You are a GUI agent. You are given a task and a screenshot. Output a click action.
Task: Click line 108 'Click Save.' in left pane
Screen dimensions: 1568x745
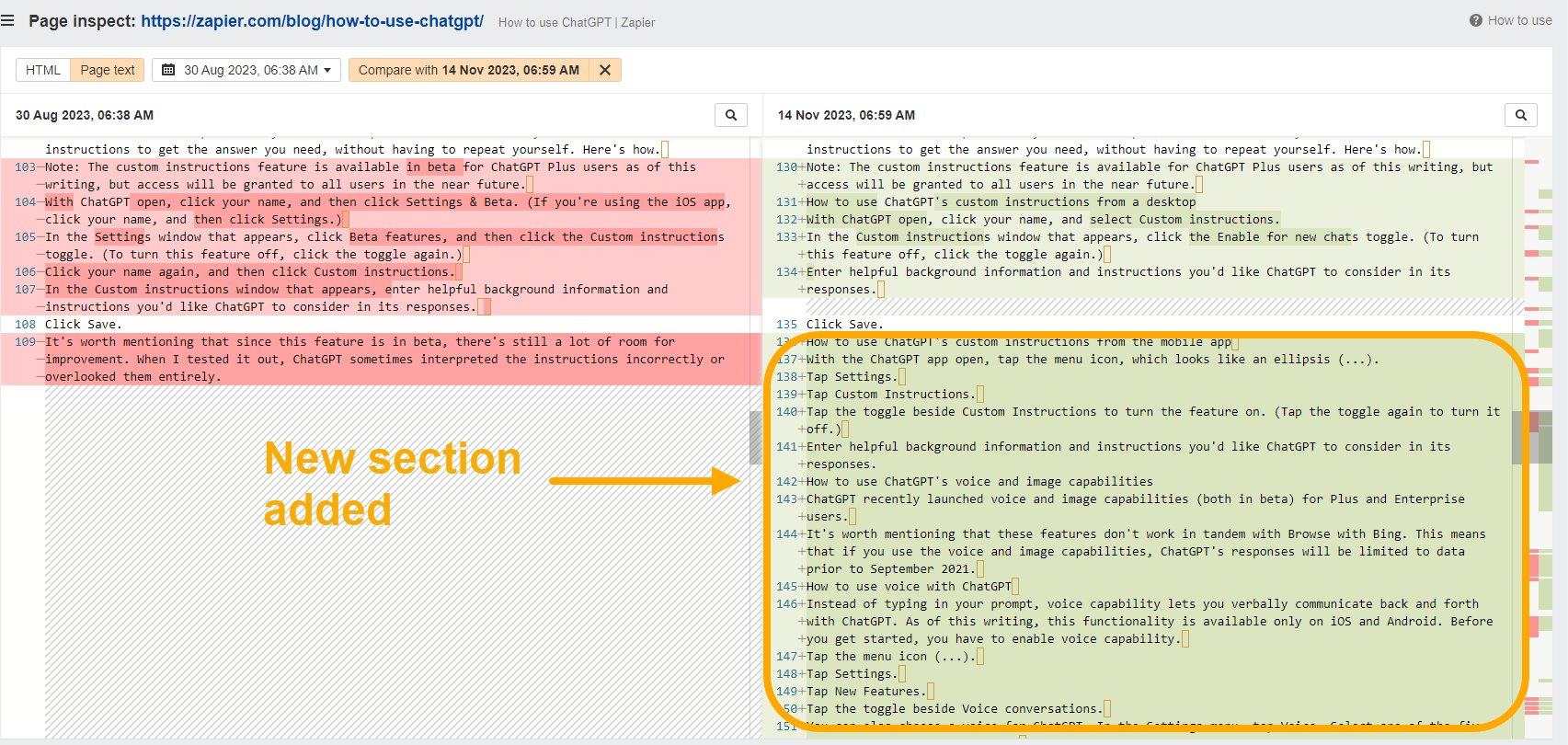tap(84, 324)
